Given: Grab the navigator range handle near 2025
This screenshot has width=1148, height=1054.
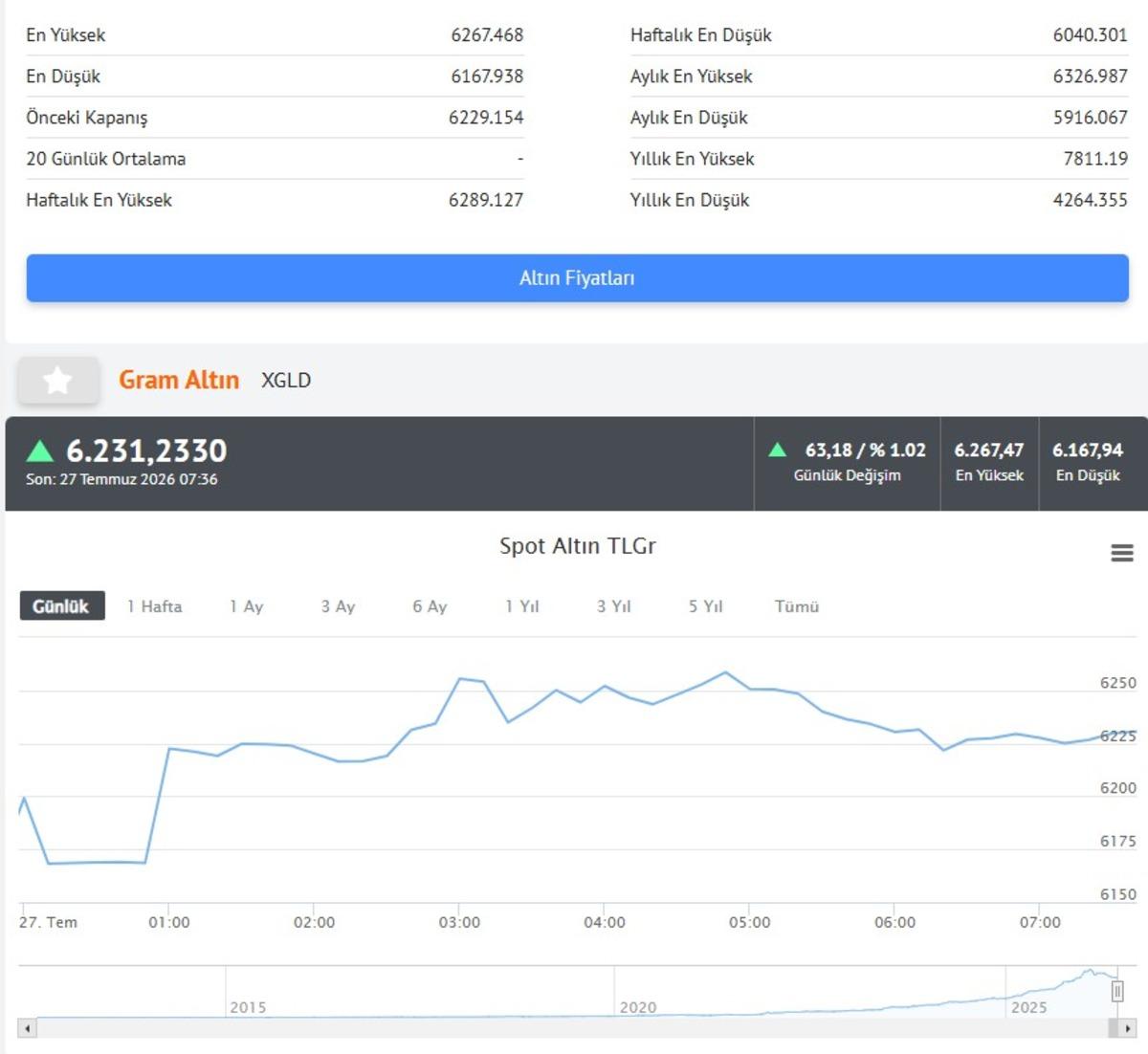Looking at the screenshot, I should [x=1116, y=992].
